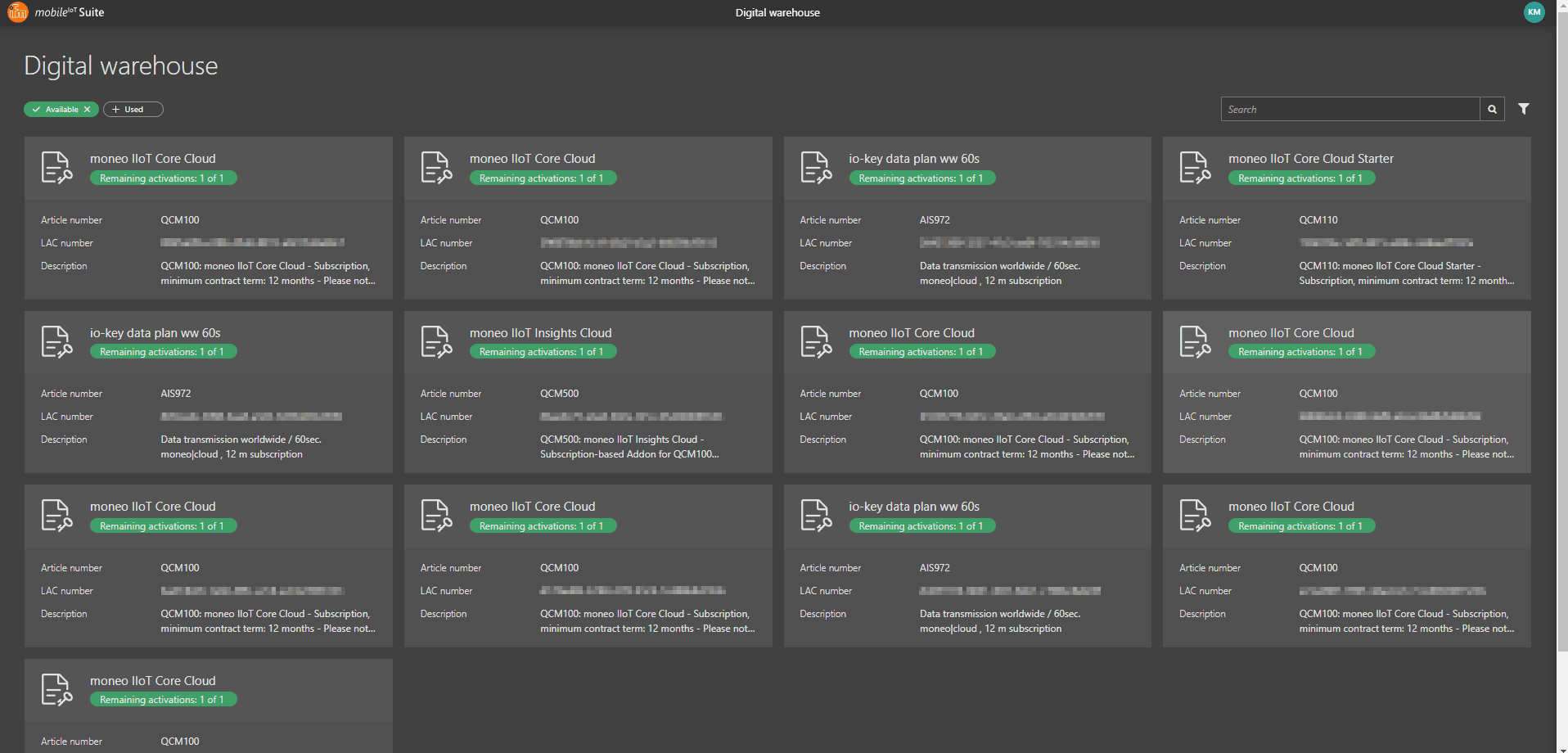1568x753 pixels.
Task: Click Remaining activations badge on QCM110 card
Action: [1300, 178]
